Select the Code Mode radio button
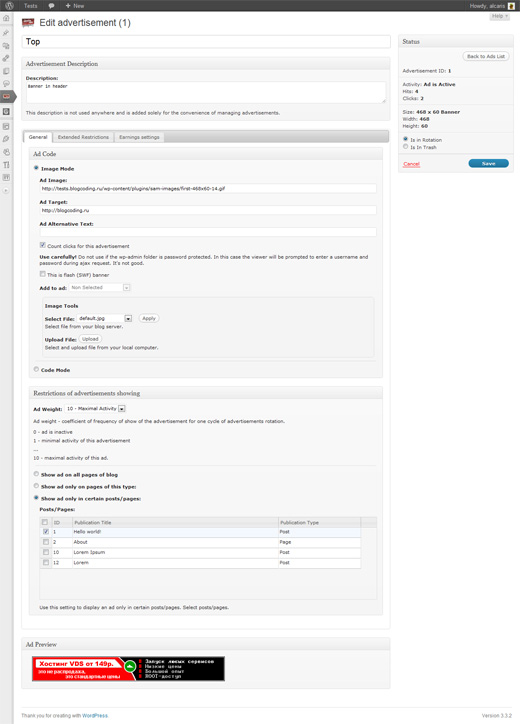 pyautogui.click(x=36, y=369)
